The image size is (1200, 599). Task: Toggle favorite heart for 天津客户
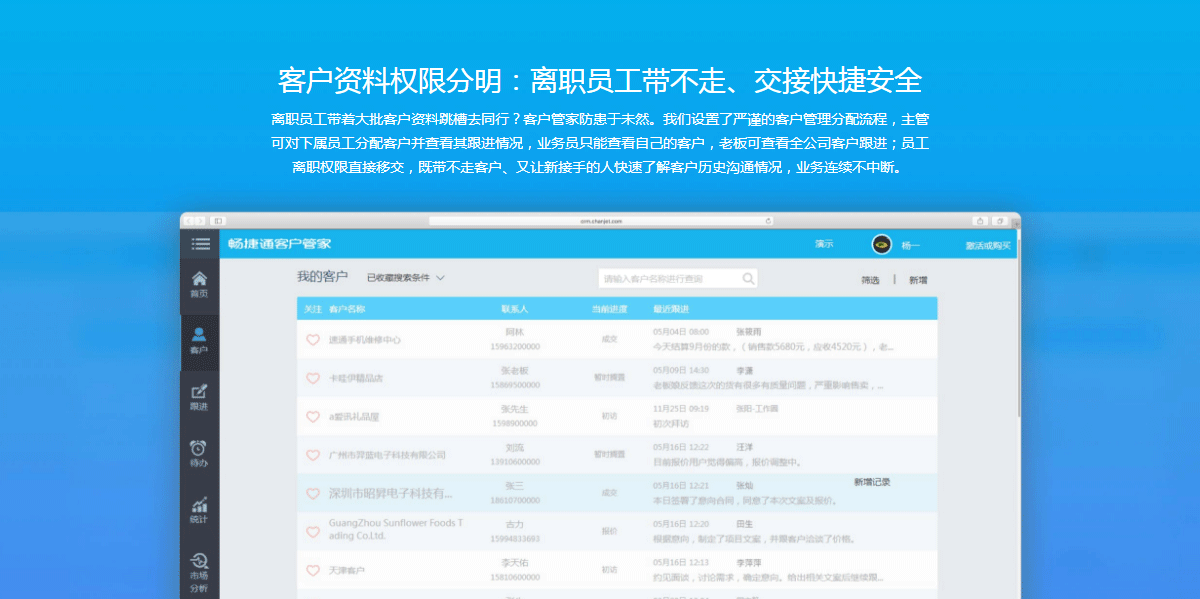[313, 570]
